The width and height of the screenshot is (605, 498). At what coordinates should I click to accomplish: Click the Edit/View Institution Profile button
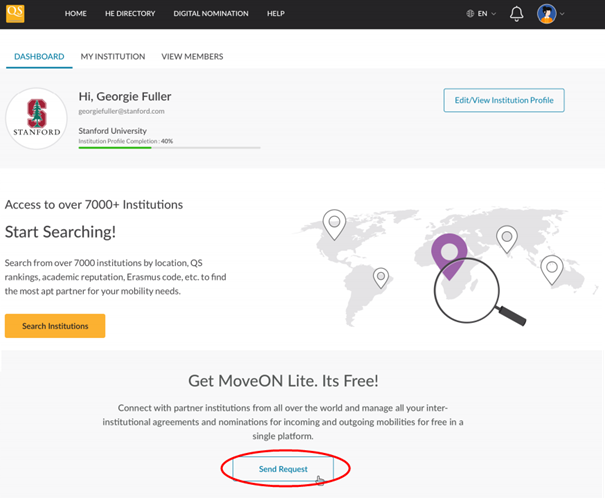[x=504, y=100]
